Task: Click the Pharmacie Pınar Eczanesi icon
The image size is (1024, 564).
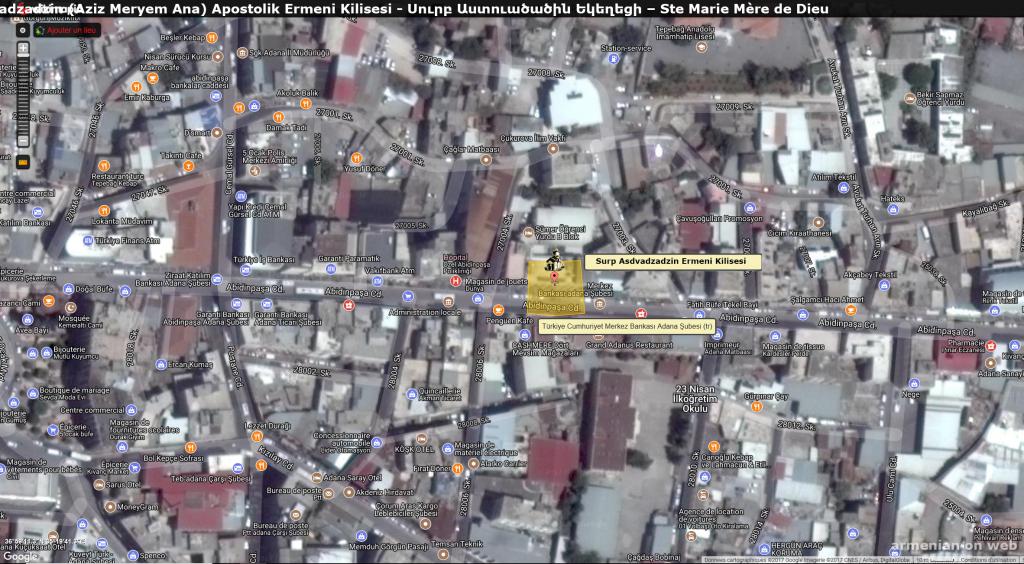Action: 991,346
